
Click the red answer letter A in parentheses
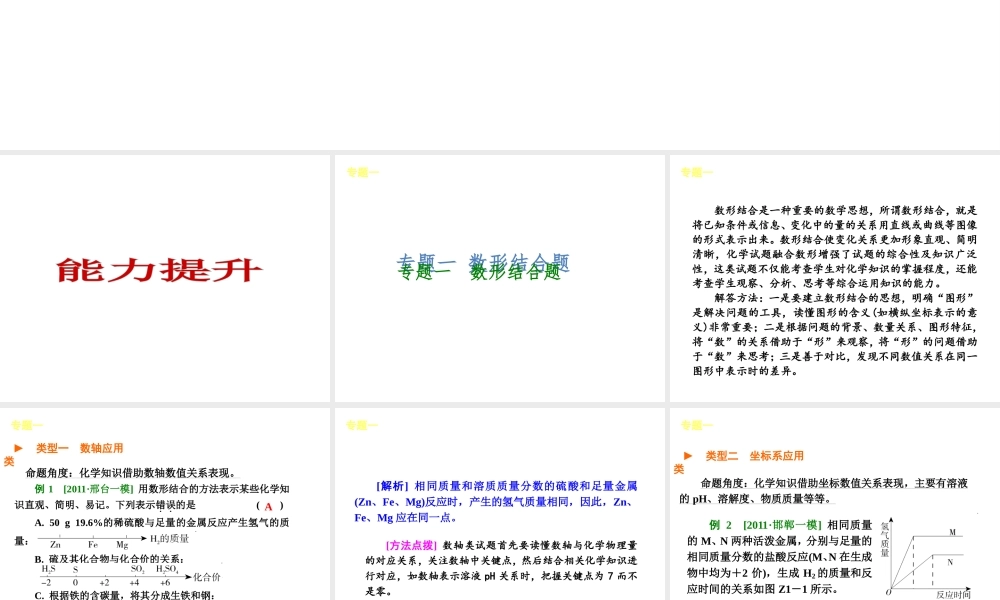(x=268, y=506)
